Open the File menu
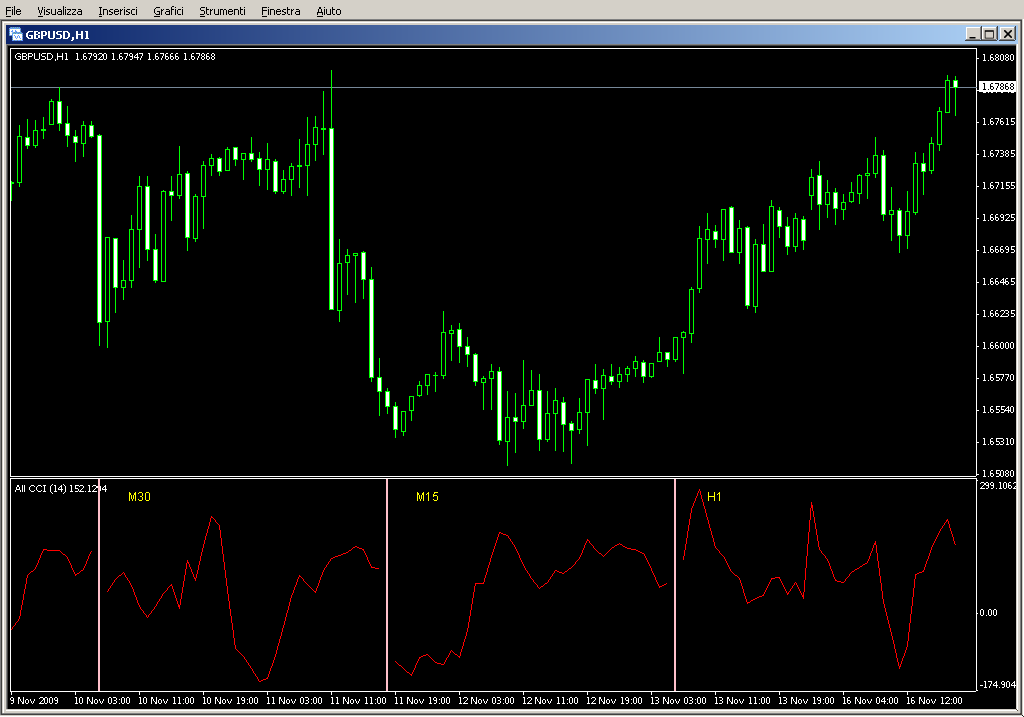 coord(13,11)
